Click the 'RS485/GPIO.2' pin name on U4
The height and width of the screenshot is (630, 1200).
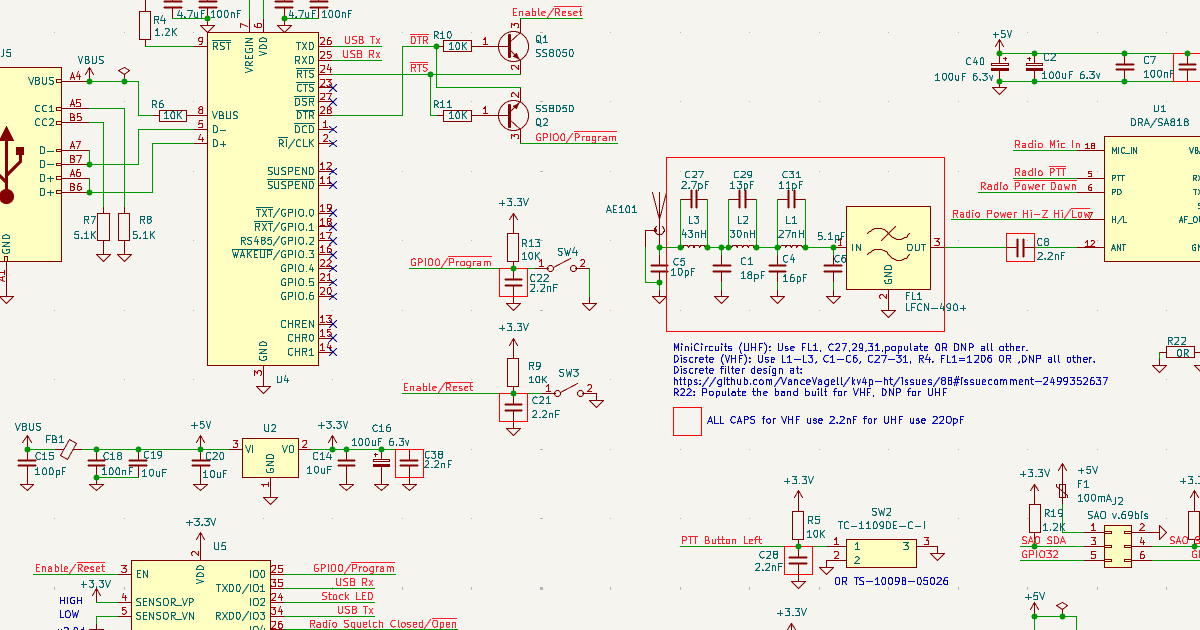[x=277, y=241]
